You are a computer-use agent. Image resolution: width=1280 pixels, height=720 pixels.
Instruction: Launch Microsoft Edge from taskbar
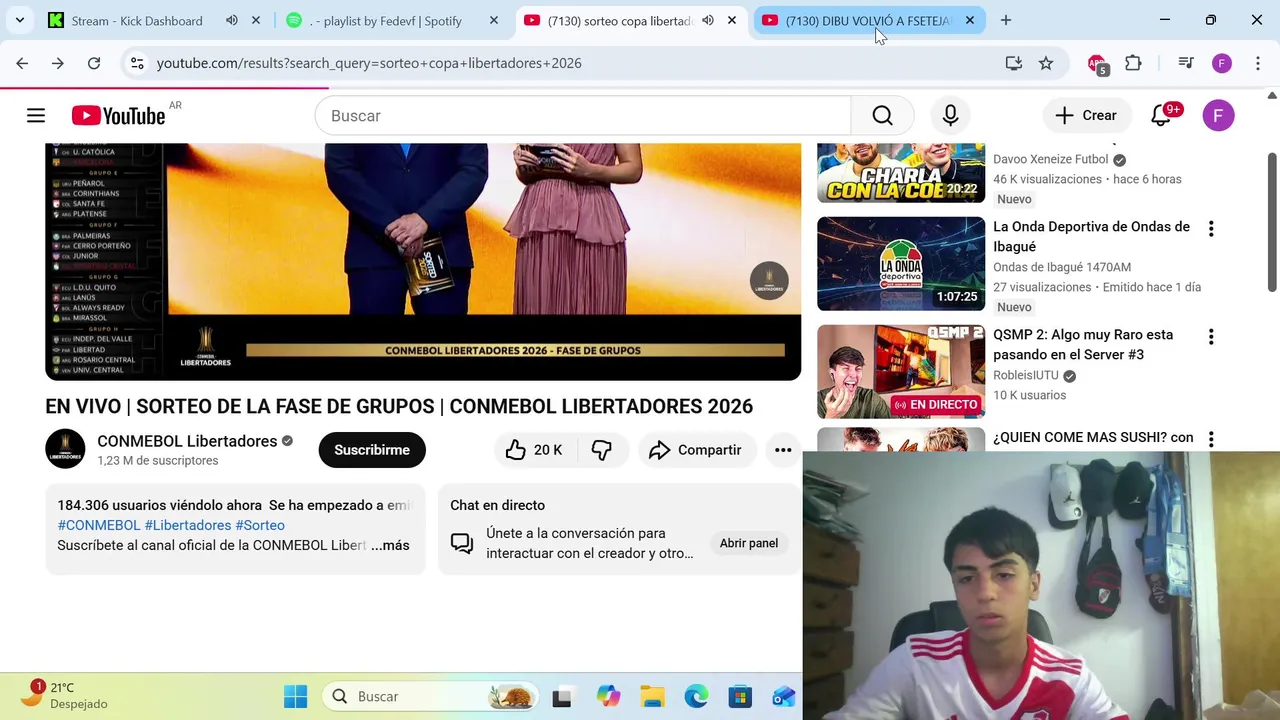[x=696, y=697]
